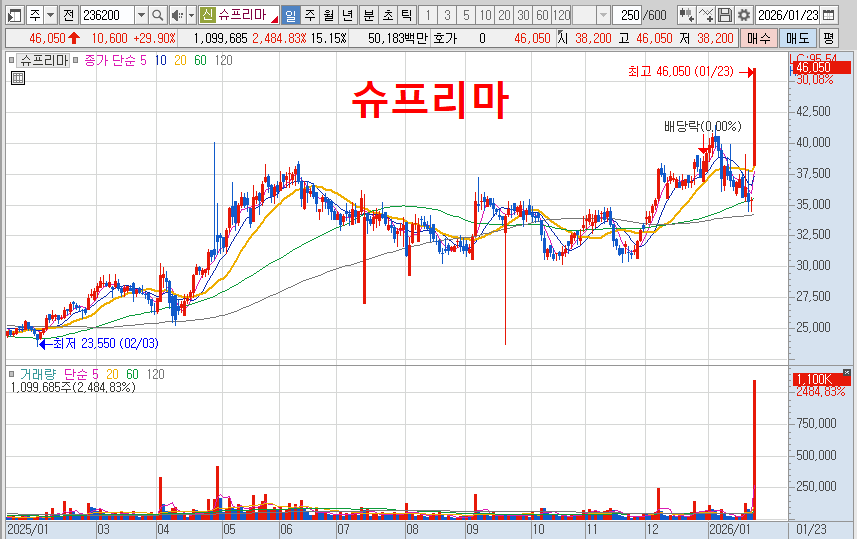
Task: Choose the 120 interval button
Action: pyautogui.click(x=561, y=15)
